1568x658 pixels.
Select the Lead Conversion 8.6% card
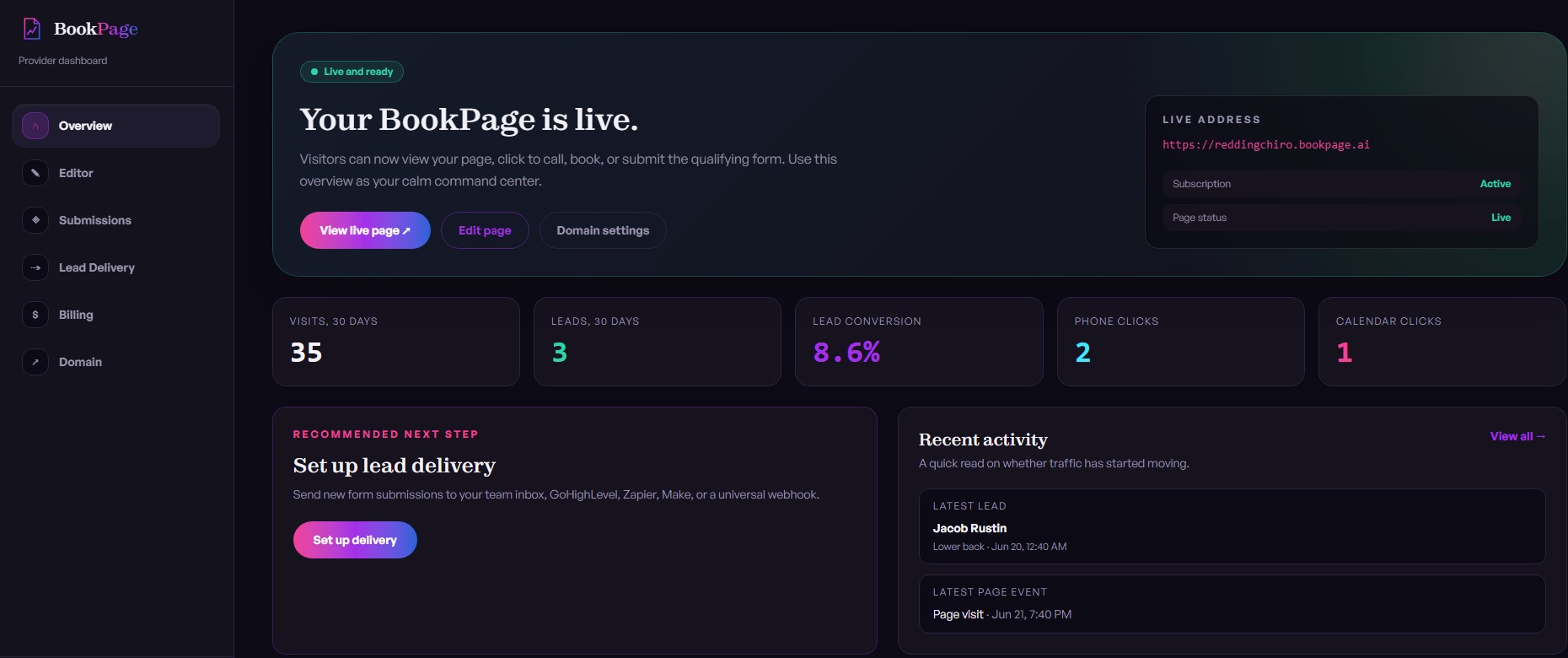pos(919,342)
